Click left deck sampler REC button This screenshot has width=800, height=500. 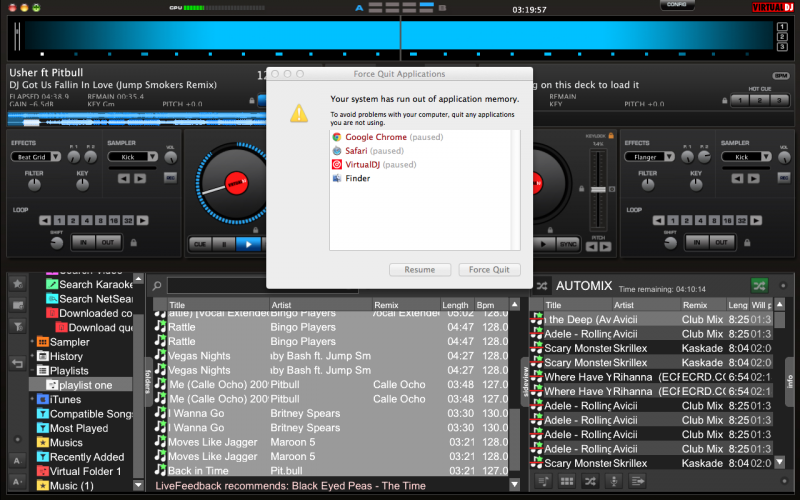coord(170,178)
